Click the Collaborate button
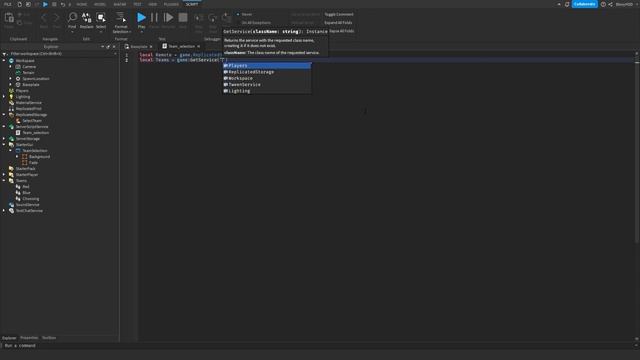This screenshot has height=360, width=640. tap(584, 4)
